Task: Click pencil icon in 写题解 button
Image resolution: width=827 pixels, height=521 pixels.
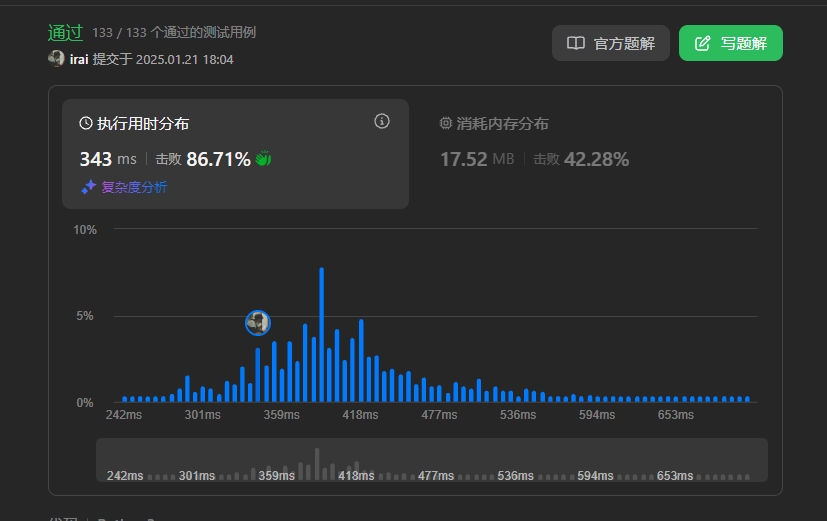Action: (702, 43)
